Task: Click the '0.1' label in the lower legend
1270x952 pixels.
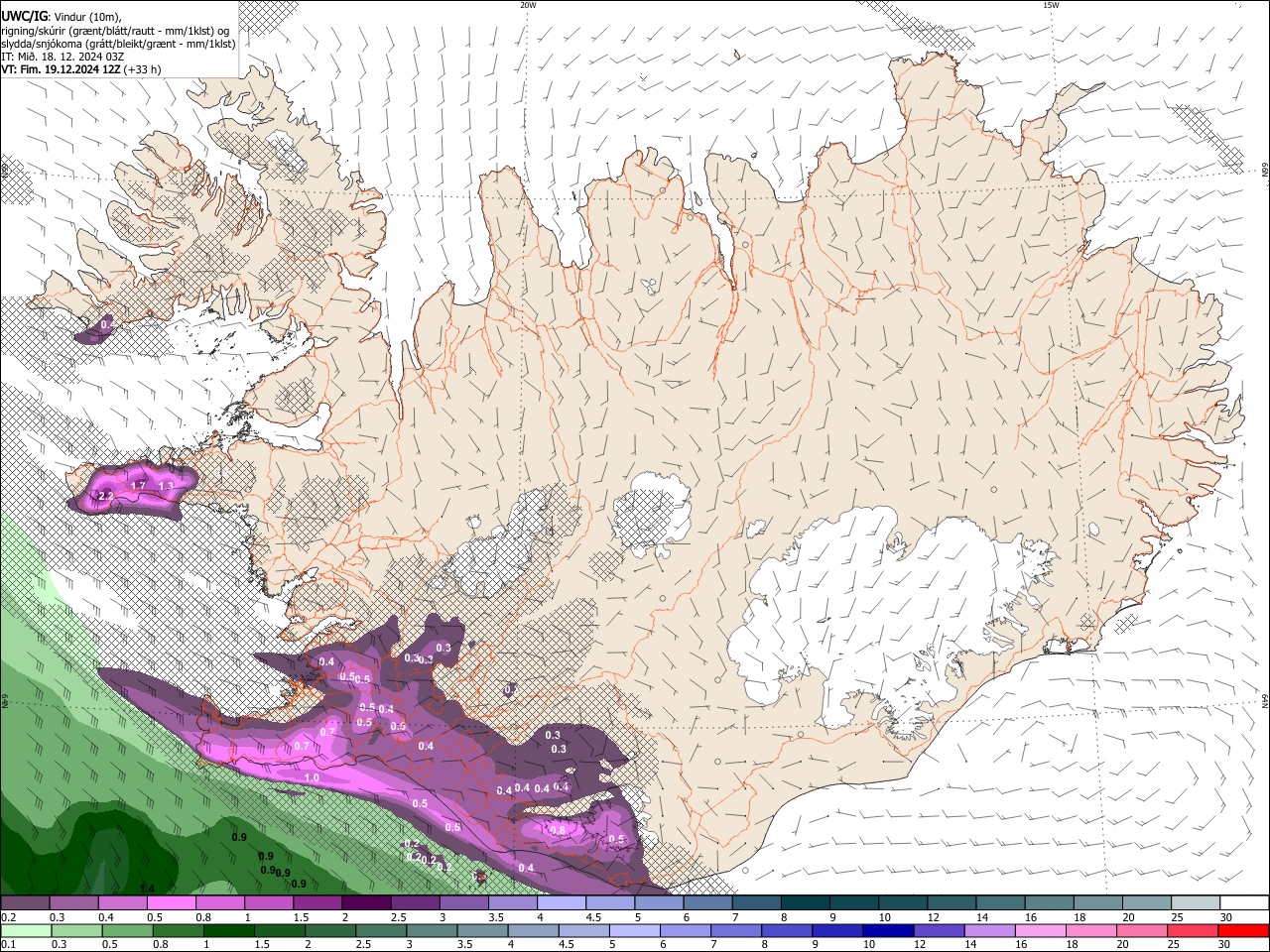Action: tap(8, 945)
